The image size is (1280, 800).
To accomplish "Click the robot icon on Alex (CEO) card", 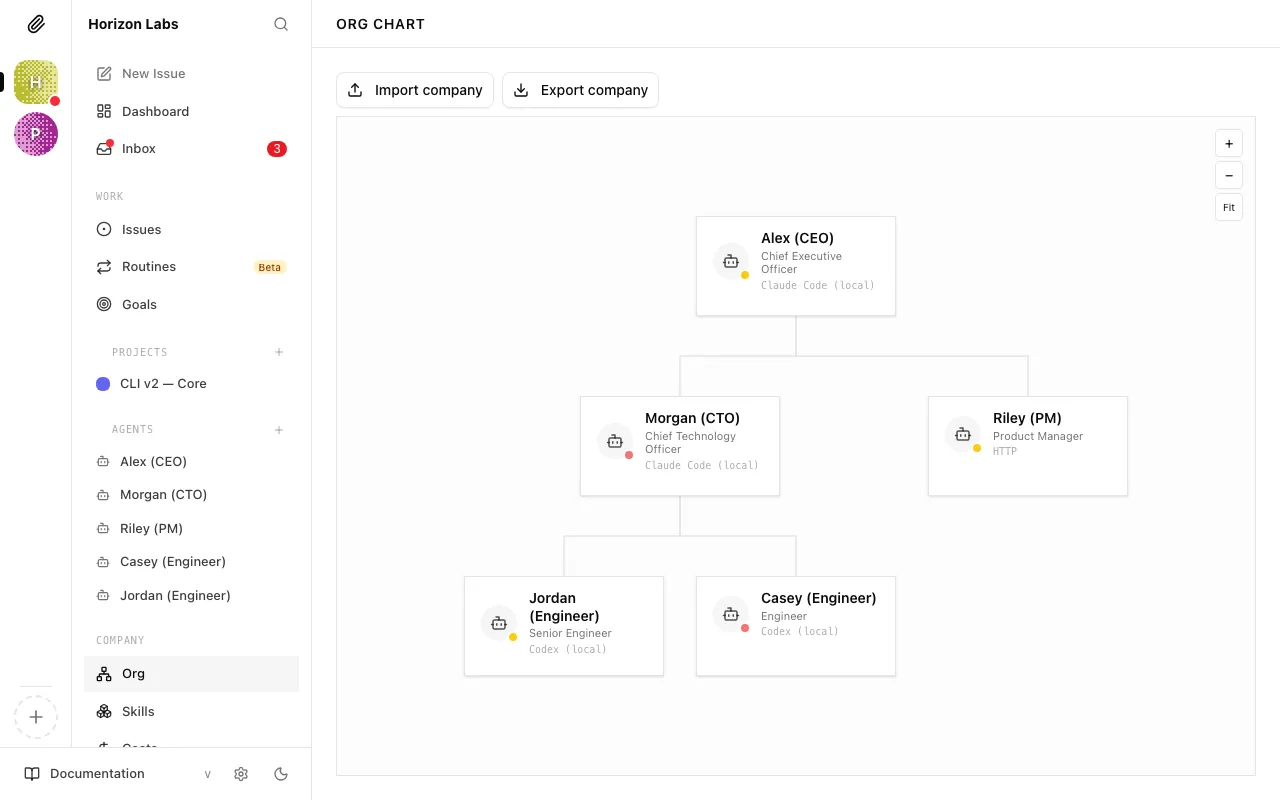I will pyautogui.click(x=731, y=261).
